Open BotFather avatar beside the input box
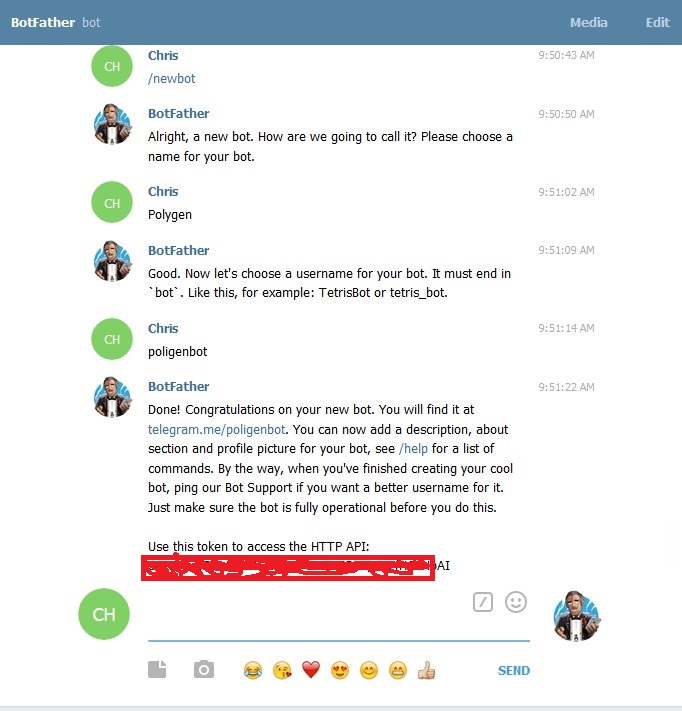 [x=577, y=615]
